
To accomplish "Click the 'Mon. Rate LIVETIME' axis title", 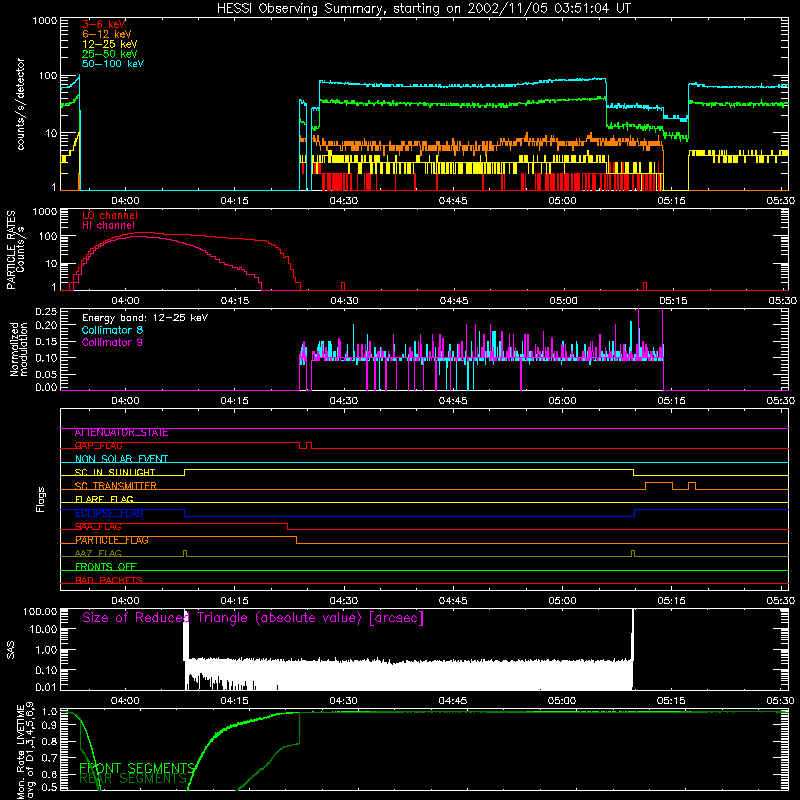I will click(20, 752).
